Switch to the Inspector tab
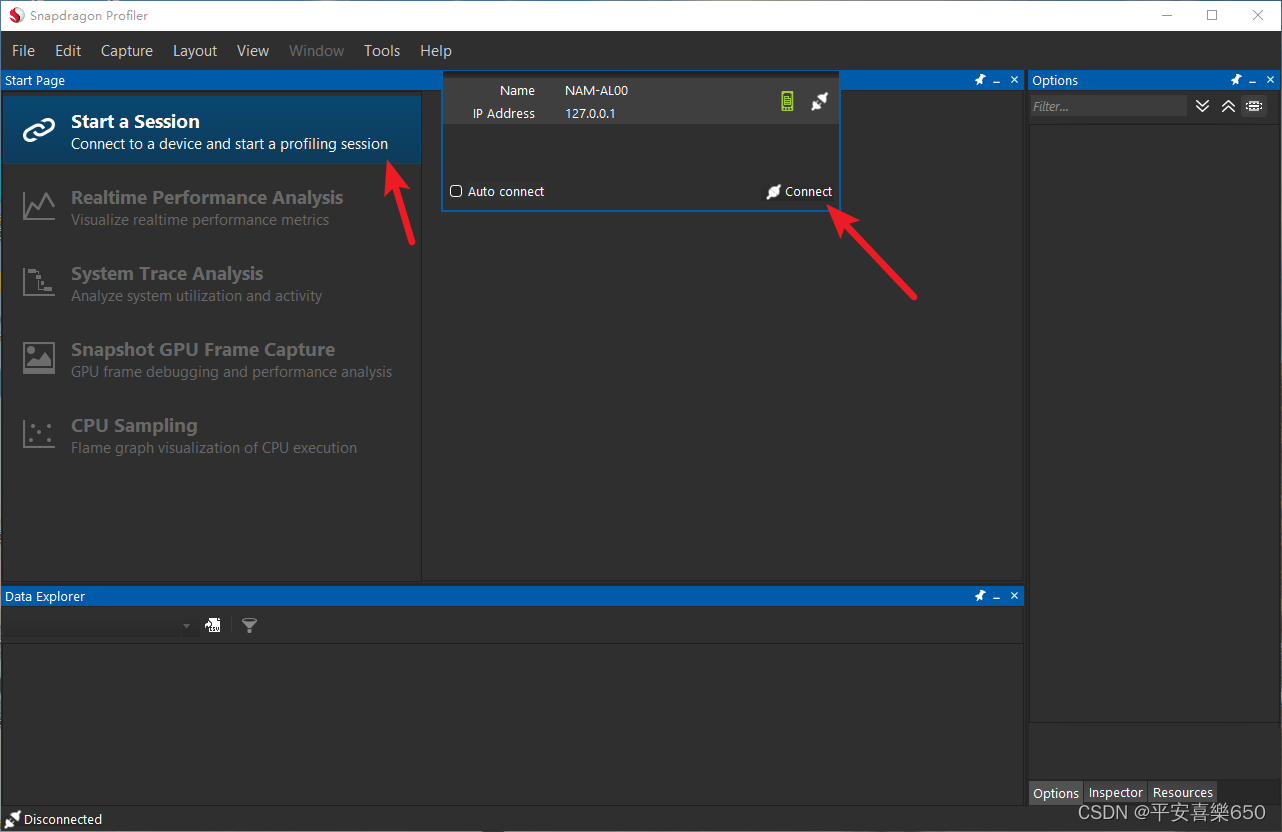The image size is (1282, 832). tap(1115, 792)
